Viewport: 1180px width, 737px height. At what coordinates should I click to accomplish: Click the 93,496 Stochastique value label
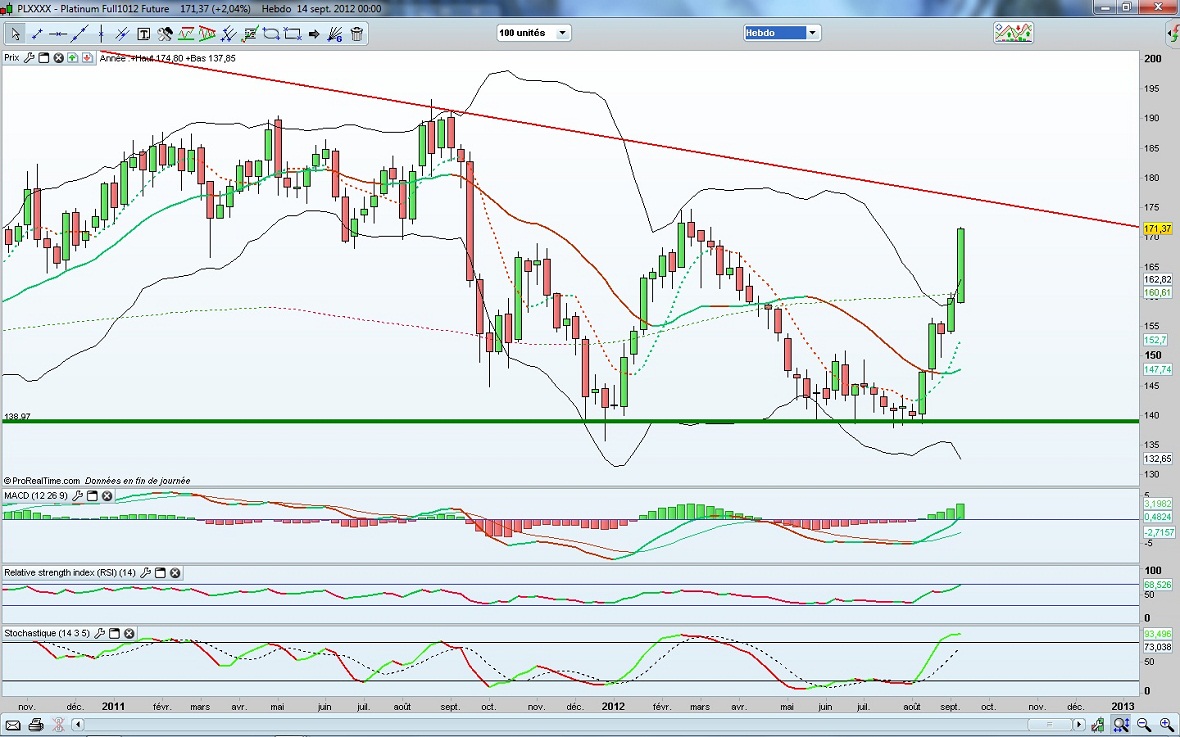[1157, 635]
